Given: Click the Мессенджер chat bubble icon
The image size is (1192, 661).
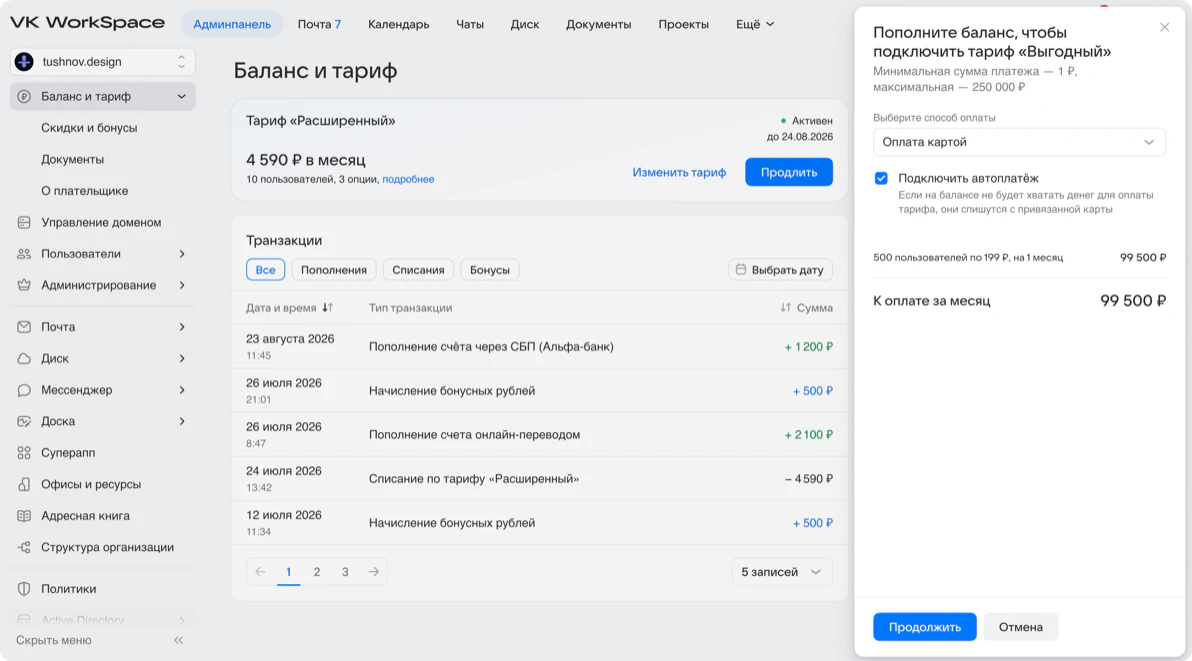Looking at the screenshot, I should coord(24,390).
